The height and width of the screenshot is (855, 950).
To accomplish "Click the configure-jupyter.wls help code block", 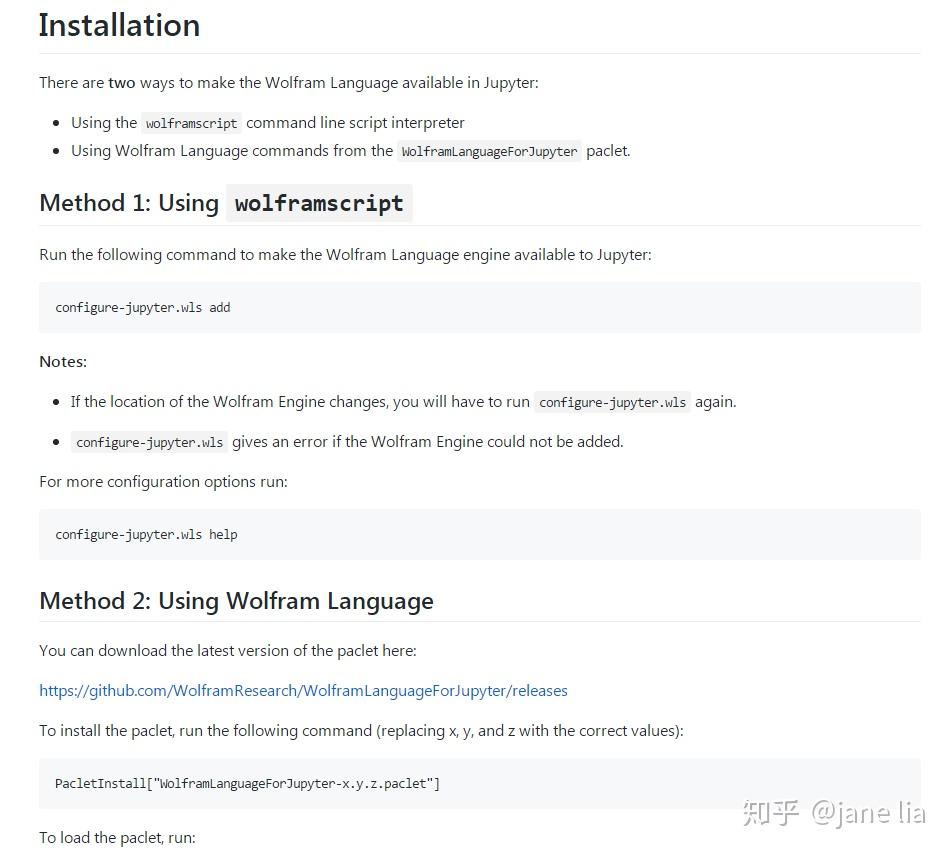I will (x=145, y=534).
